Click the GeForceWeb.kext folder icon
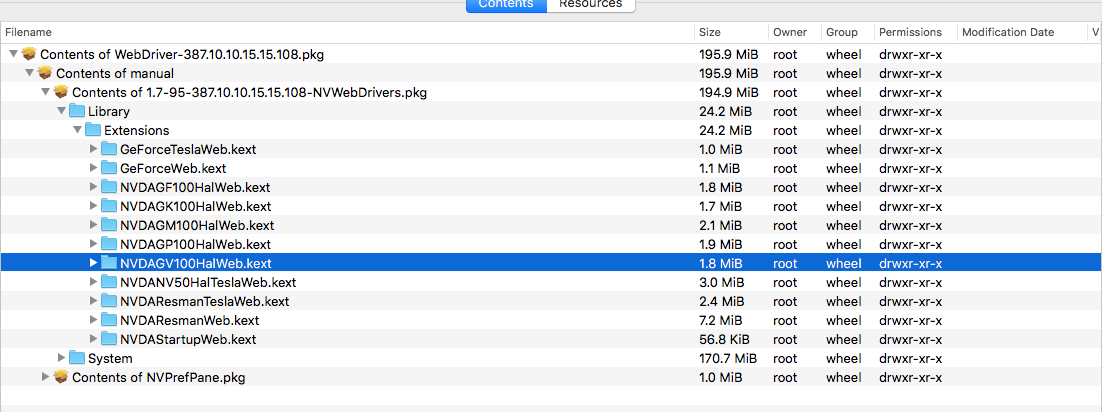This screenshot has height=412, width=1102. click(109, 168)
